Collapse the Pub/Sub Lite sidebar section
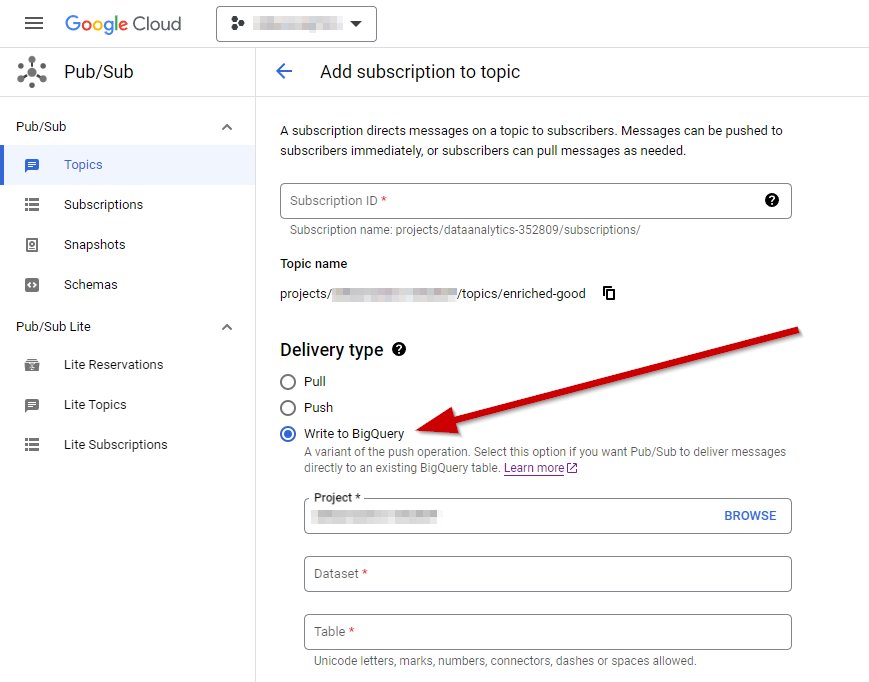The width and height of the screenshot is (869, 682). pos(227,327)
